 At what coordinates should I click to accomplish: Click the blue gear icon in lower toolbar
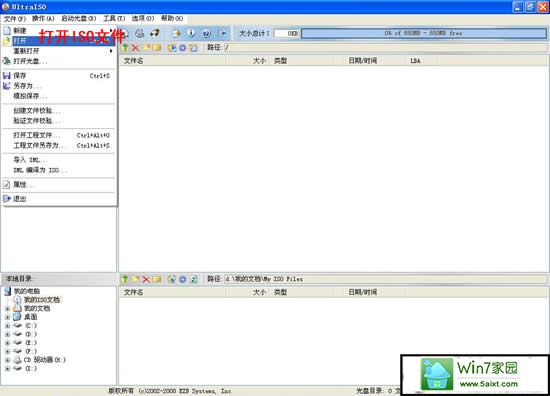point(182,279)
